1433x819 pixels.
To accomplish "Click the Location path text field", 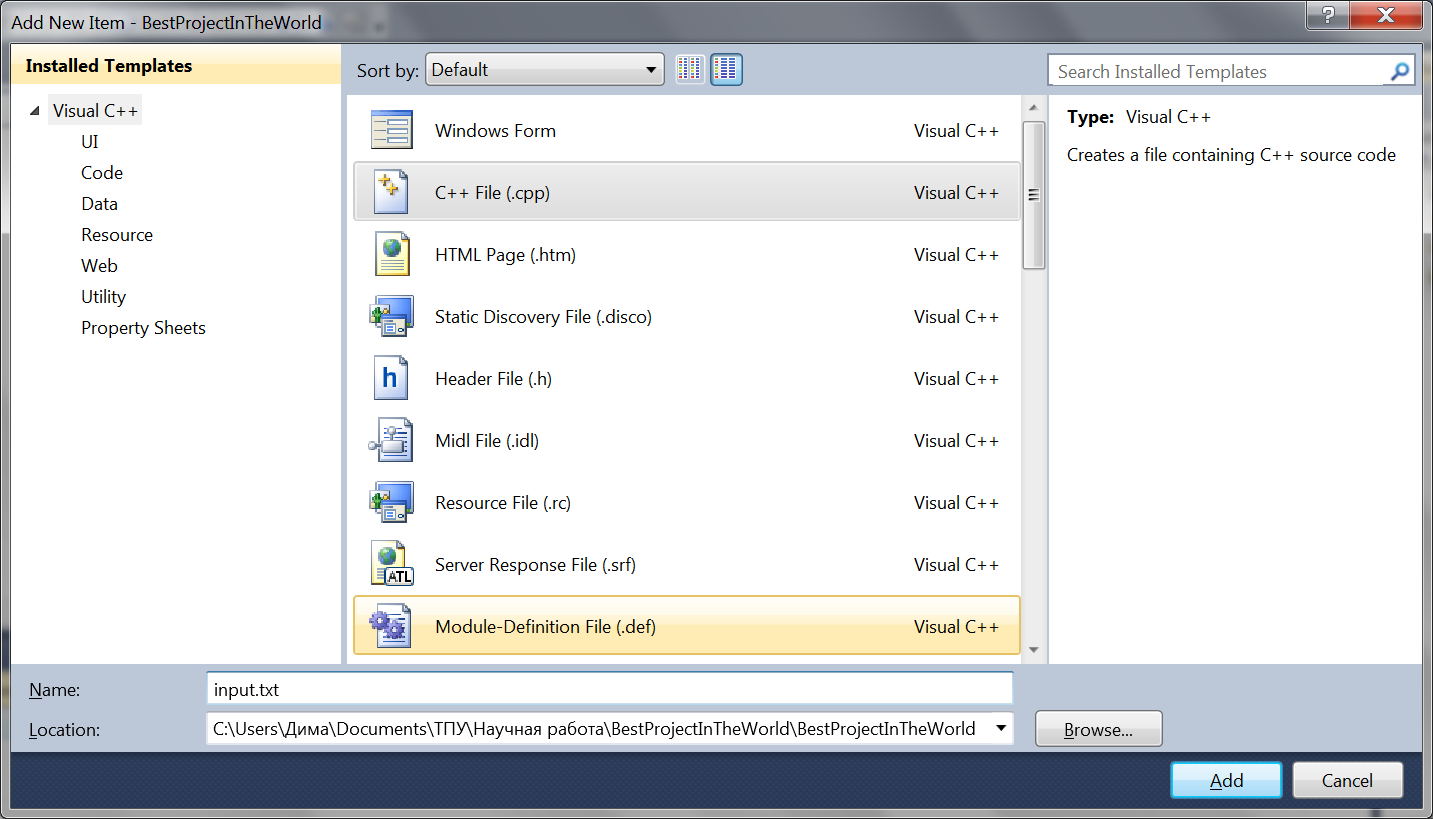I will pos(598,729).
